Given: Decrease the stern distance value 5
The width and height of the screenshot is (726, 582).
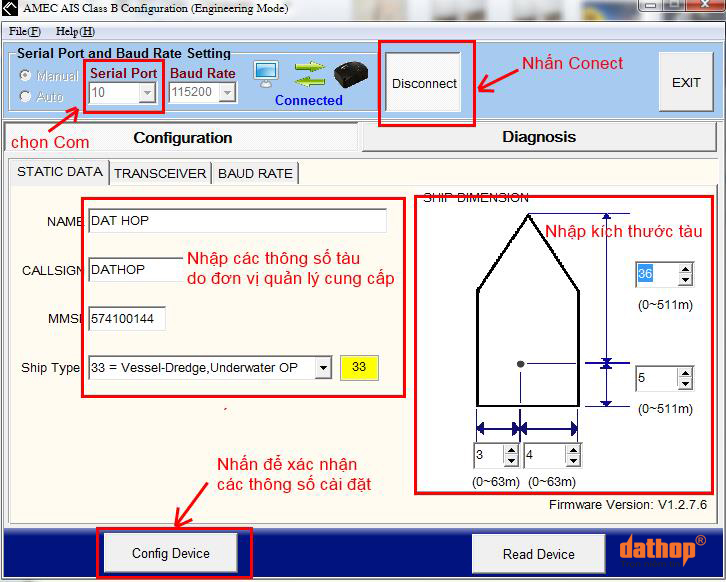Looking at the screenshot, I should 686,384.
